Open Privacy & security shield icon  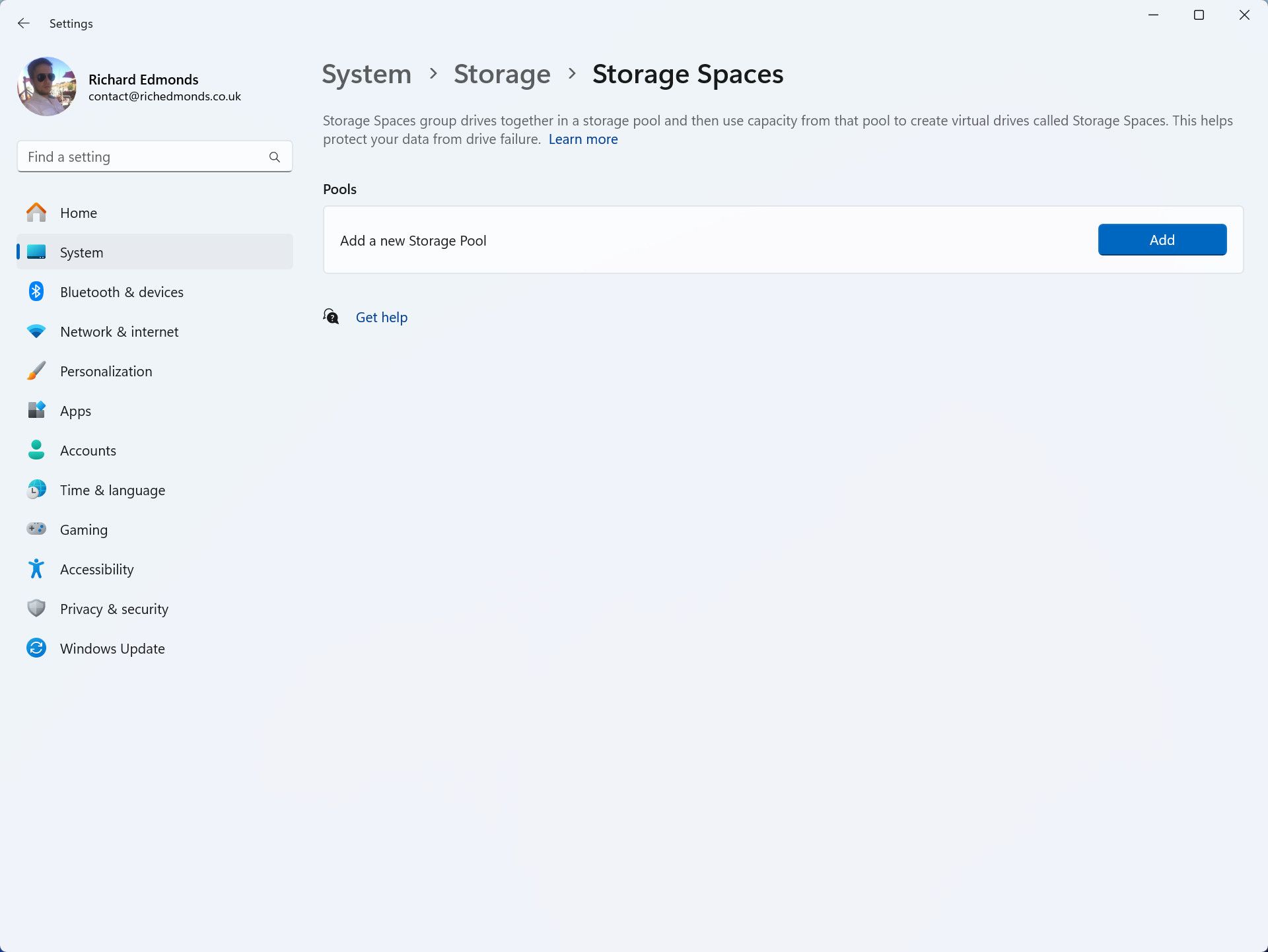click(x=36, y=608)
